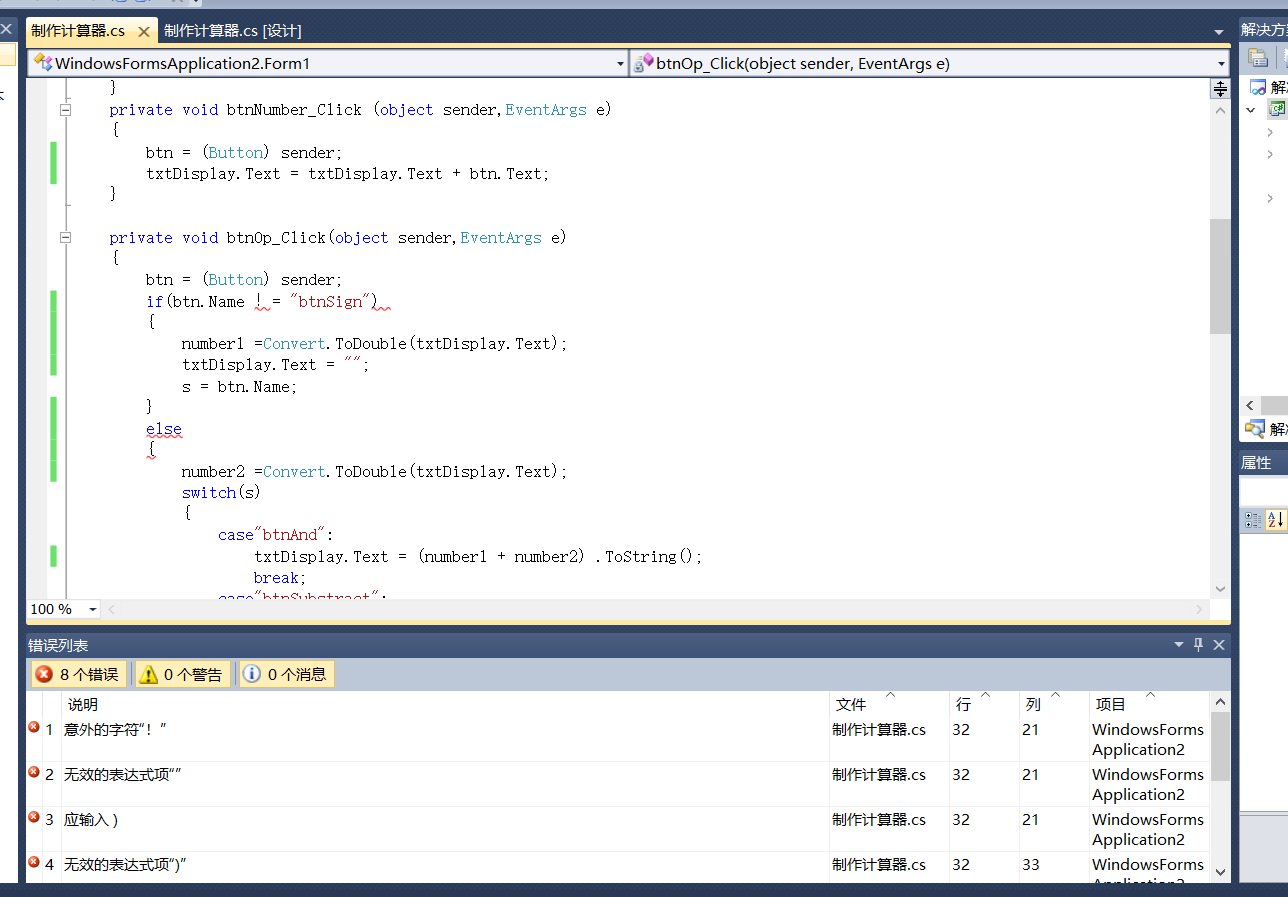
Task: Click the 错误列表 panel auto-hide pin icon
Action: coord(1199,645)
